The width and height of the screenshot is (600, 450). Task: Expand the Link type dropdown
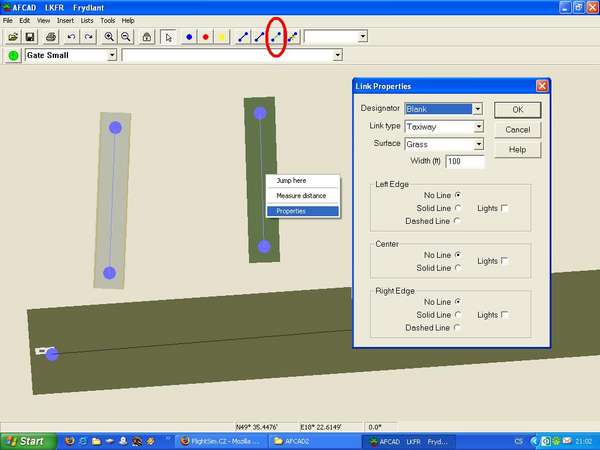(478, 127)
